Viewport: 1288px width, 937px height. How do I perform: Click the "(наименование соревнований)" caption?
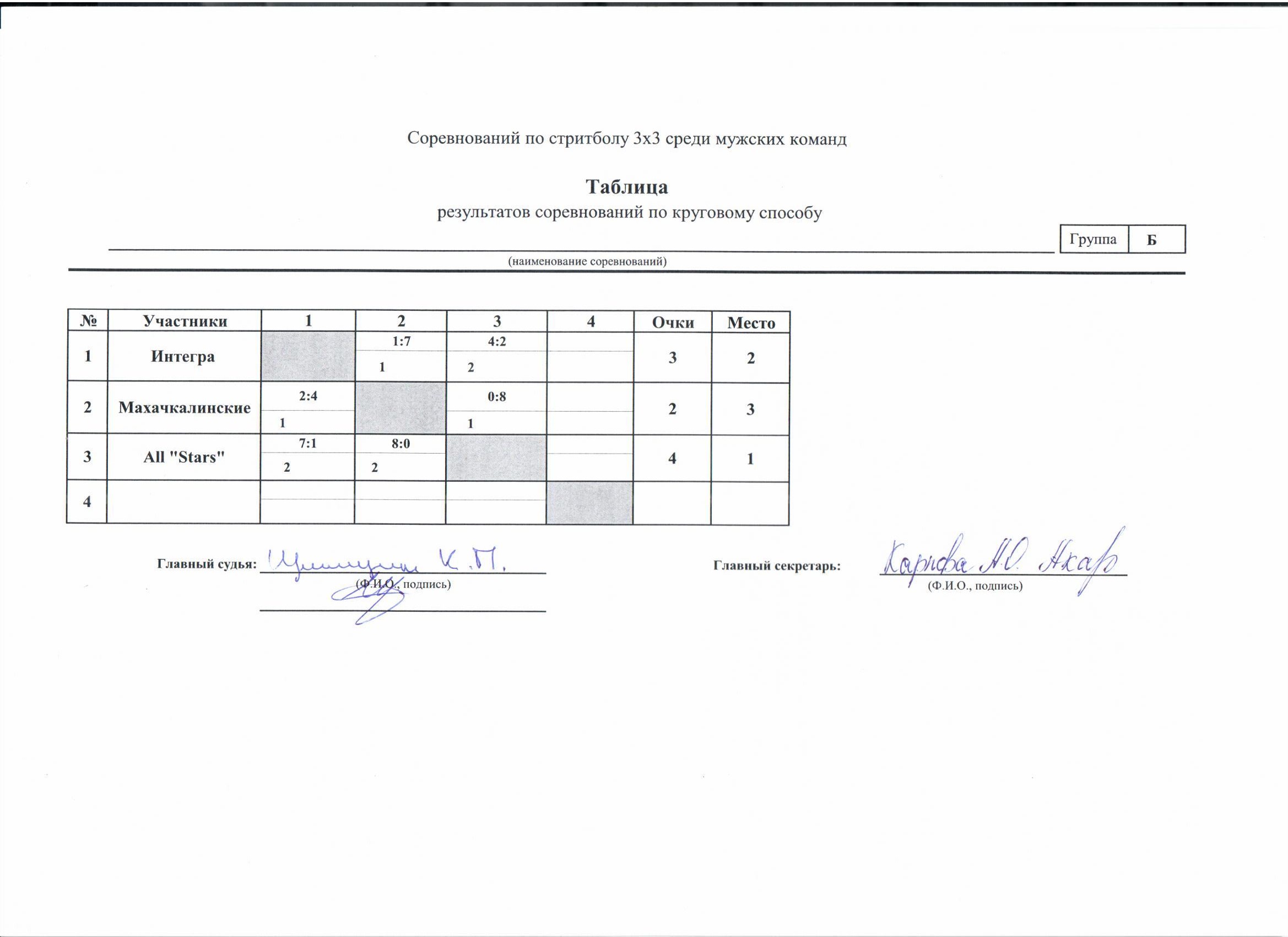(587, 261)
